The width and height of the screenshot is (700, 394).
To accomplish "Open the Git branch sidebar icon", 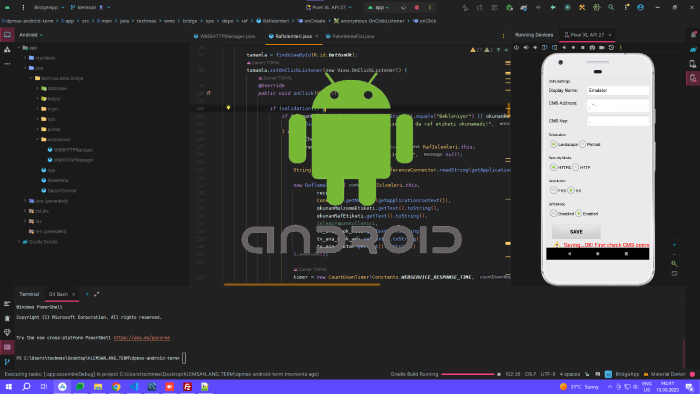I will 7,362.
